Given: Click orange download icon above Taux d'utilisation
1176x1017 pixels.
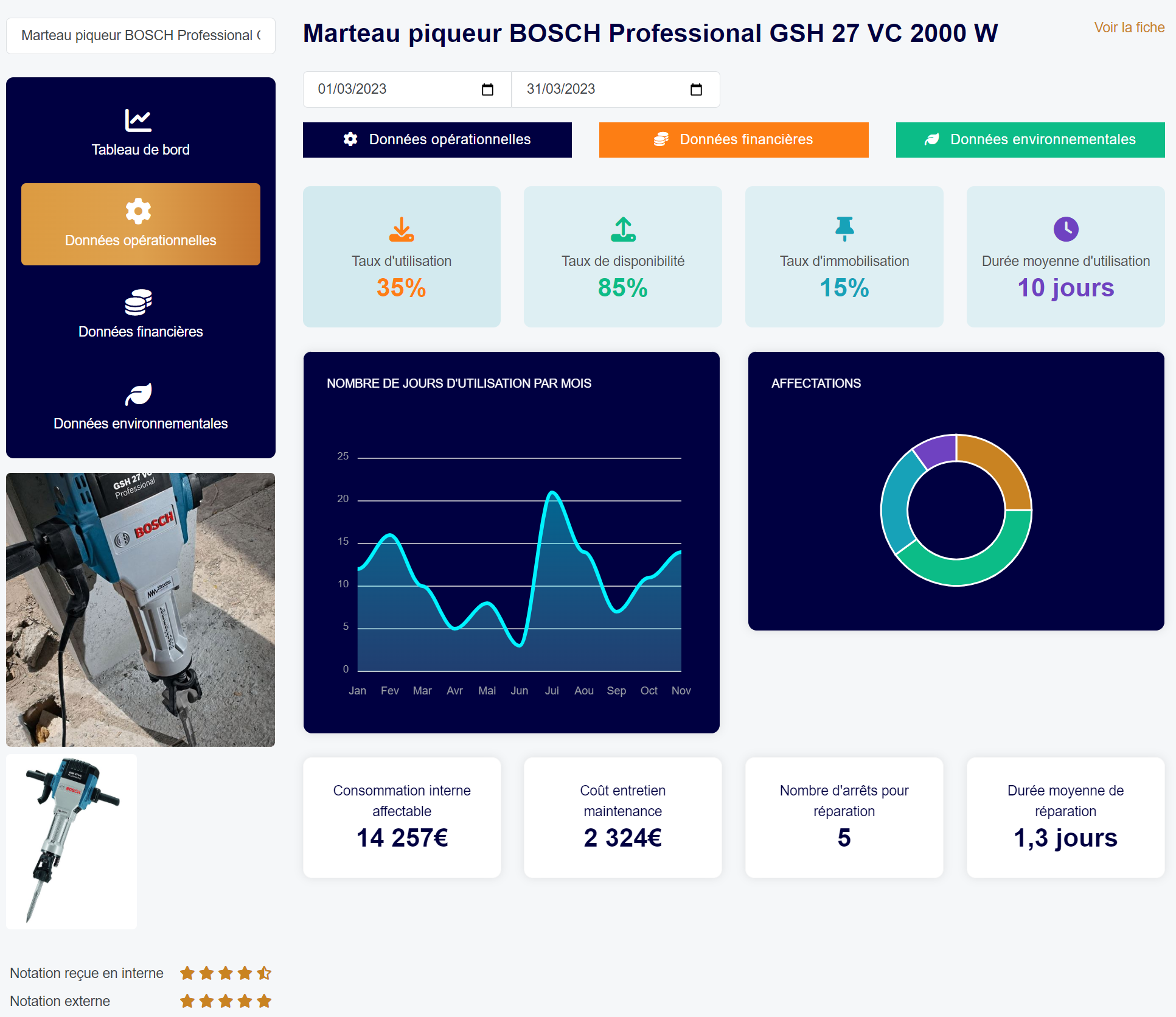Looking at the screenshot, I should [402, 229].
